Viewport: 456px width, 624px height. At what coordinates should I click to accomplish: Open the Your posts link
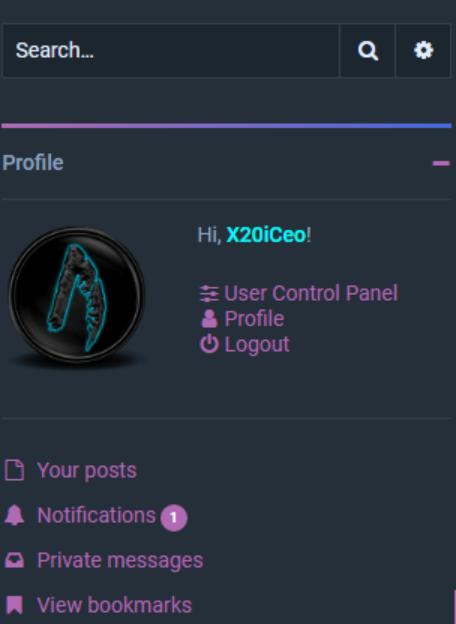[87, 471]
